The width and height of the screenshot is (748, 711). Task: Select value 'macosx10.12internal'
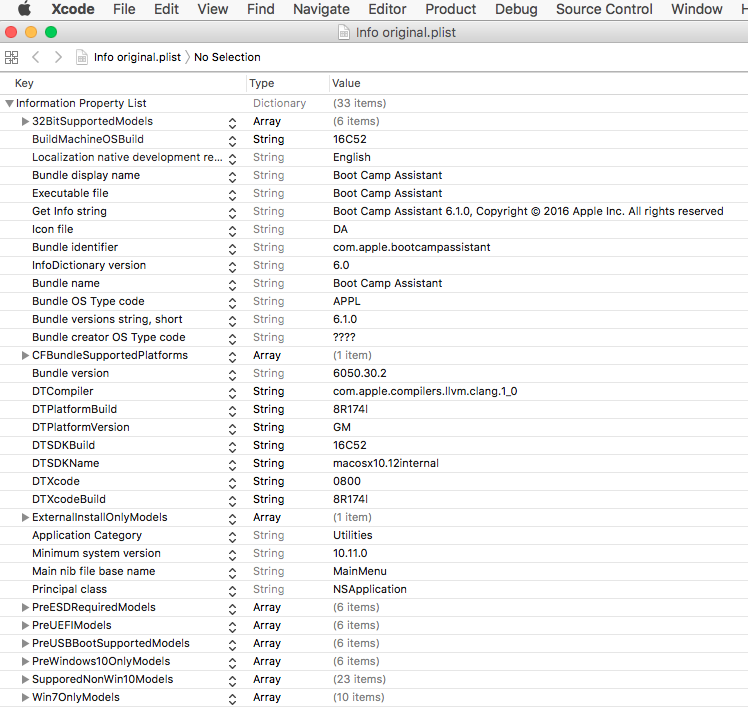pyautogui.click(x=385, y=463)
